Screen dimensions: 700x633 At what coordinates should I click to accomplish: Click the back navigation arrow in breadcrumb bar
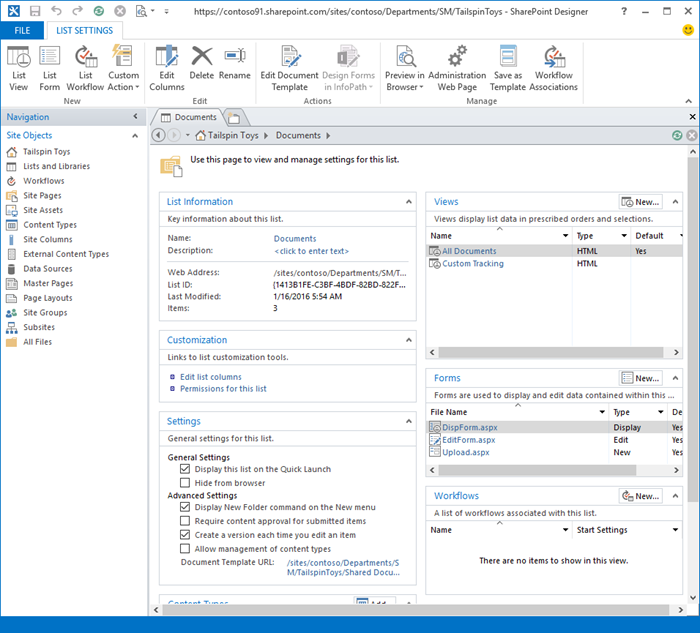point(158,135)
